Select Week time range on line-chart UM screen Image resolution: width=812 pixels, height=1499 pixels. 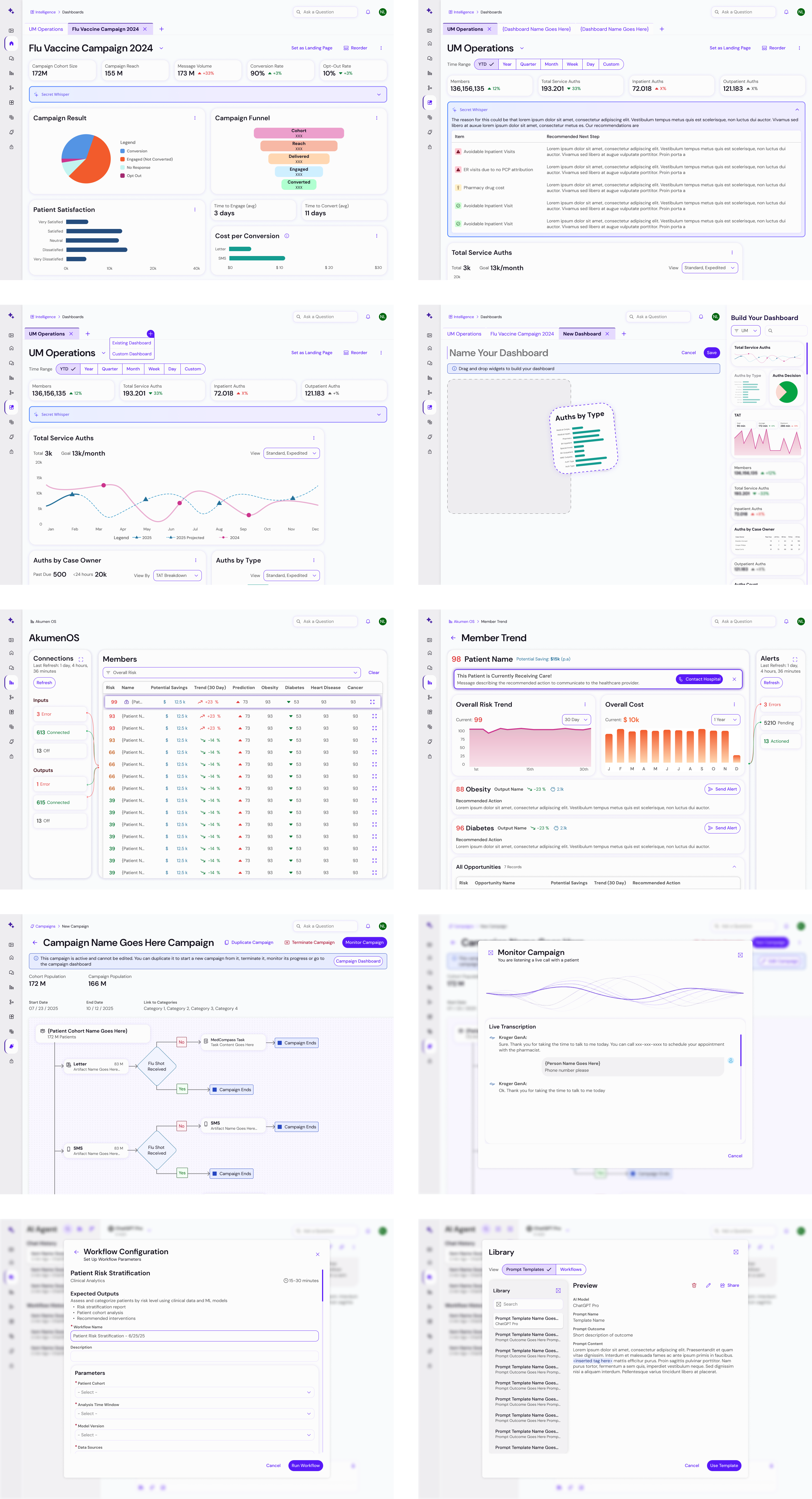[x=154, y=369]
